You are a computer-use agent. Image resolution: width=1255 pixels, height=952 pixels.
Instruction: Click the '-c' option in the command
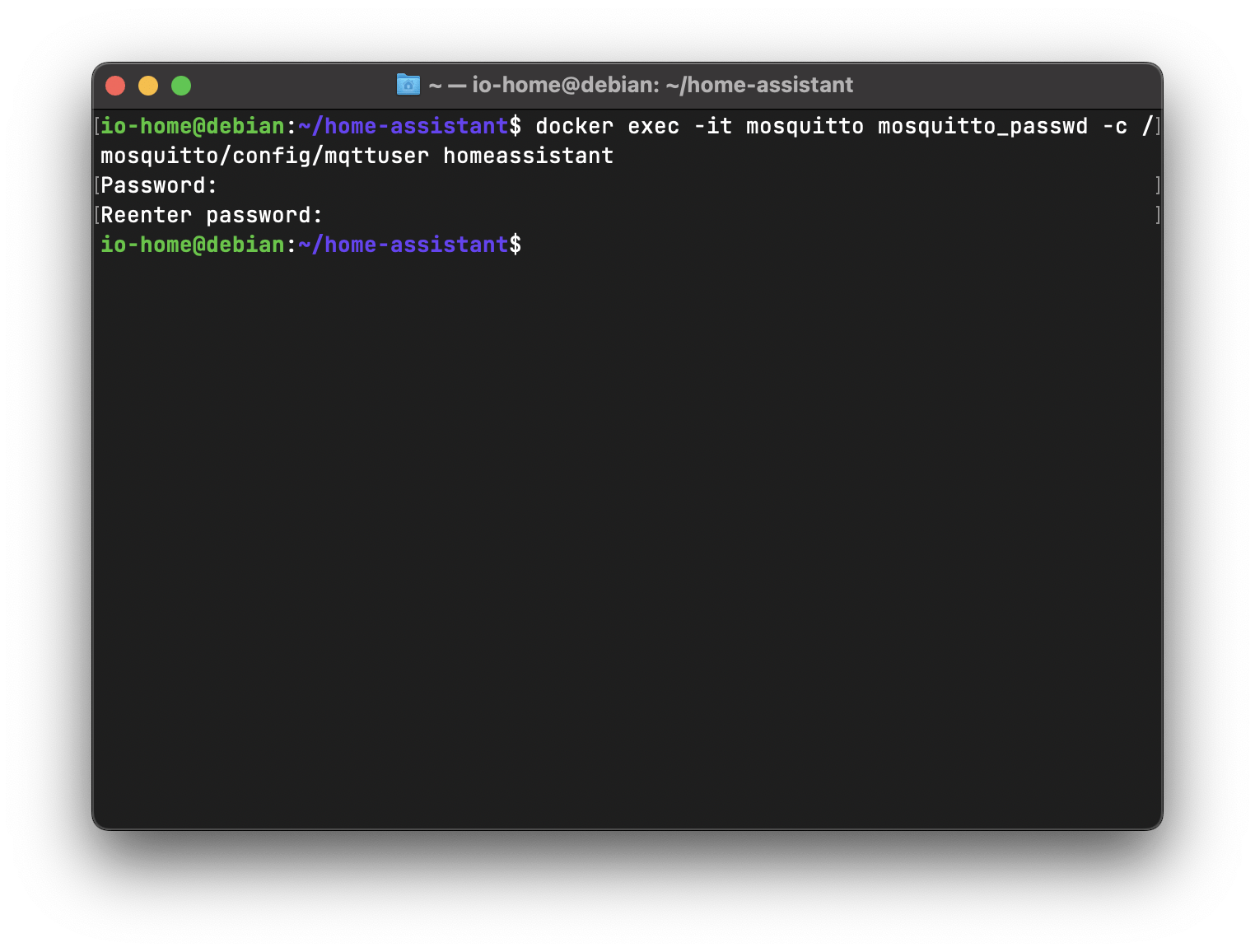(1114, 126)
